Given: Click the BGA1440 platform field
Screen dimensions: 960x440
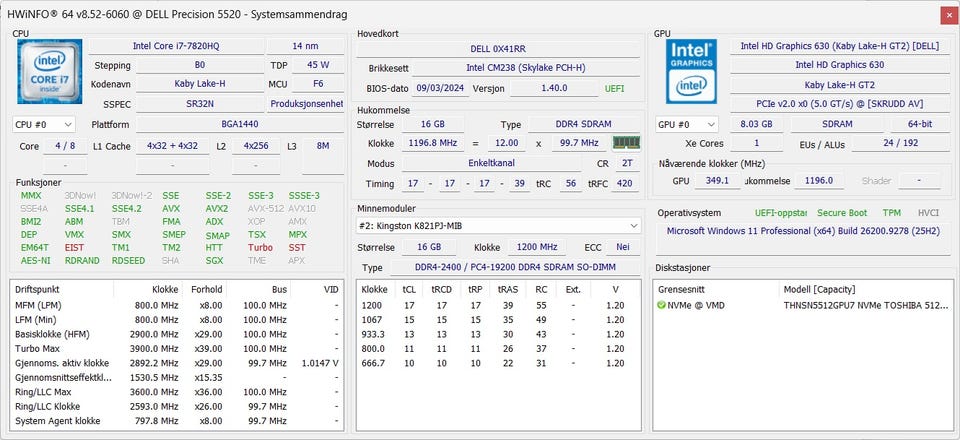Looking at the screenshot, I should (x=239, y=124).
